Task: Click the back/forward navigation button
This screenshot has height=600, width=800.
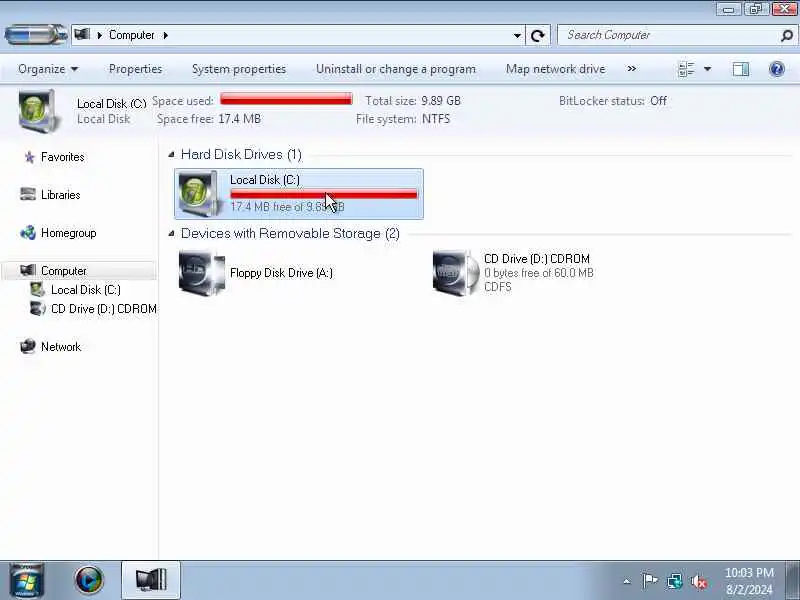Action: click(35, 35)
